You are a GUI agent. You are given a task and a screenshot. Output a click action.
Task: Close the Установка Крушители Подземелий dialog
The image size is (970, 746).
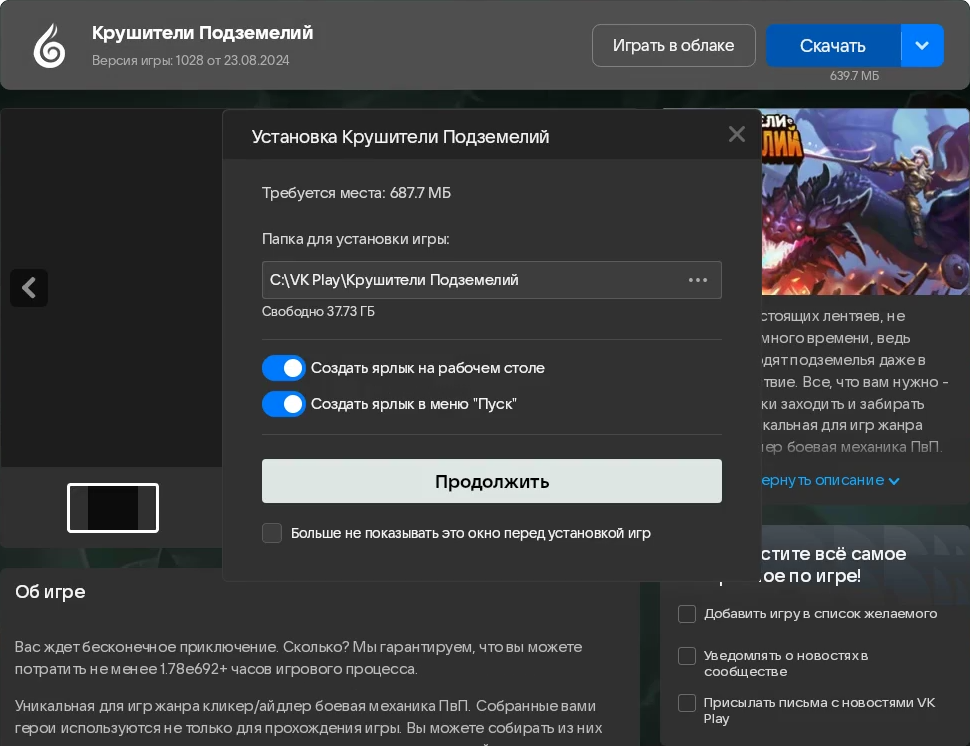[736, 134]
